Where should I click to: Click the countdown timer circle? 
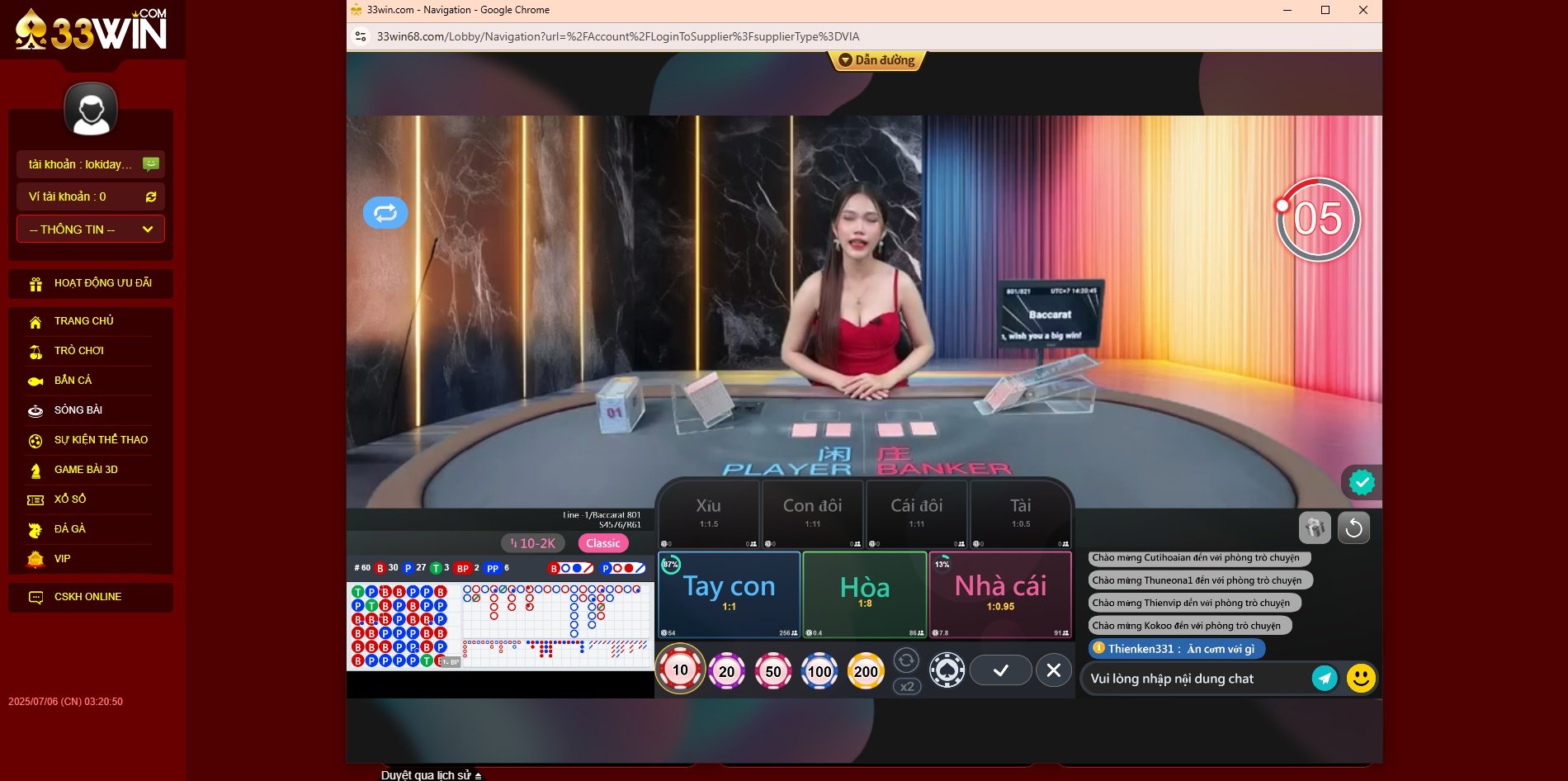(1318, 219)
